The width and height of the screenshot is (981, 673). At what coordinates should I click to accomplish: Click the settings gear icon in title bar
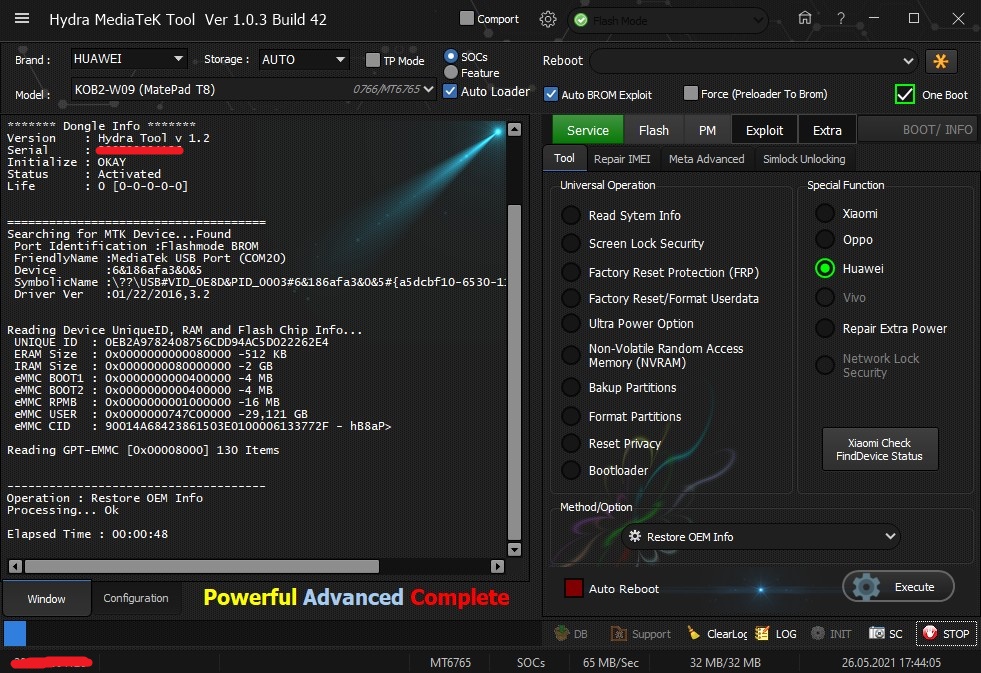[547, 19]
